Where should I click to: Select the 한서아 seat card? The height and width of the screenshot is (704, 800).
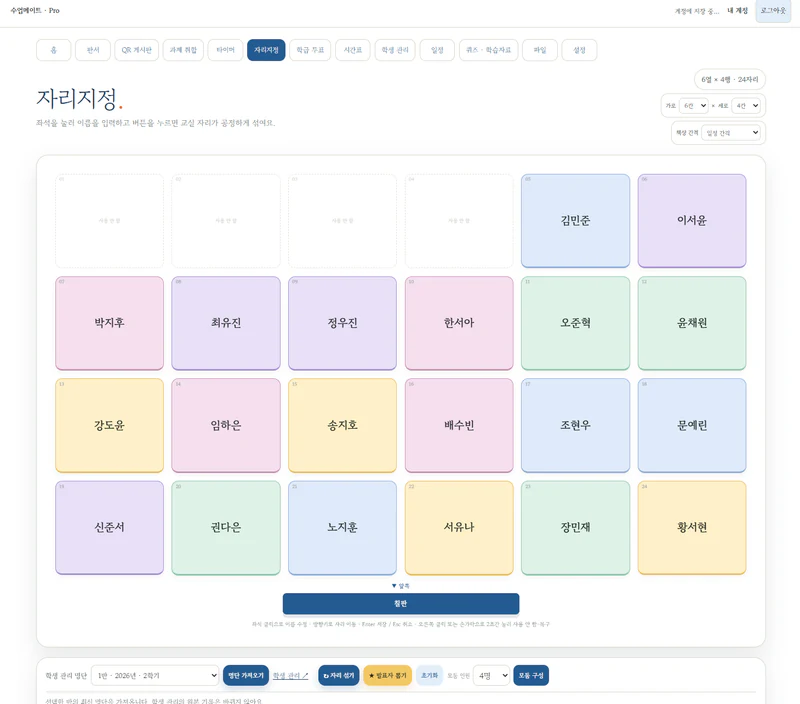pos(459,323)
